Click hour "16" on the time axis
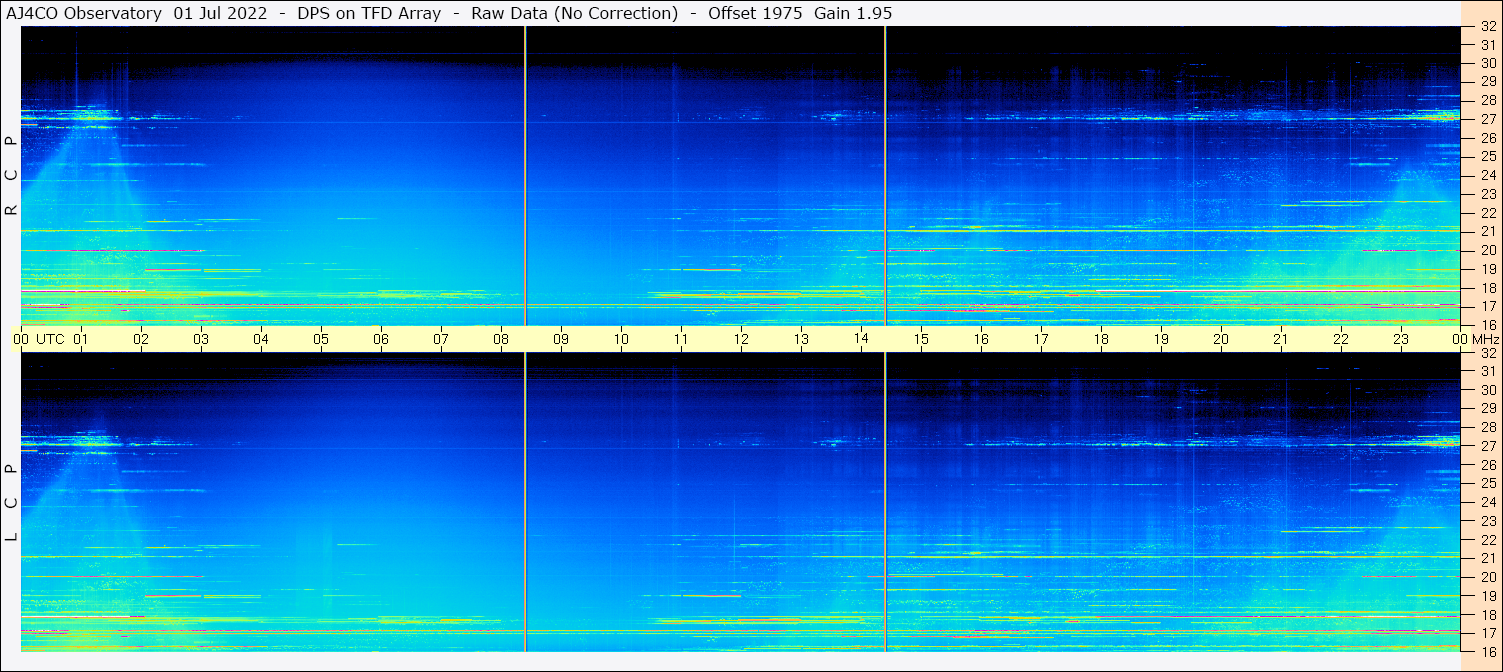Screen dimensions: 1503x672 pyautogui.click(x=981, y=339)
